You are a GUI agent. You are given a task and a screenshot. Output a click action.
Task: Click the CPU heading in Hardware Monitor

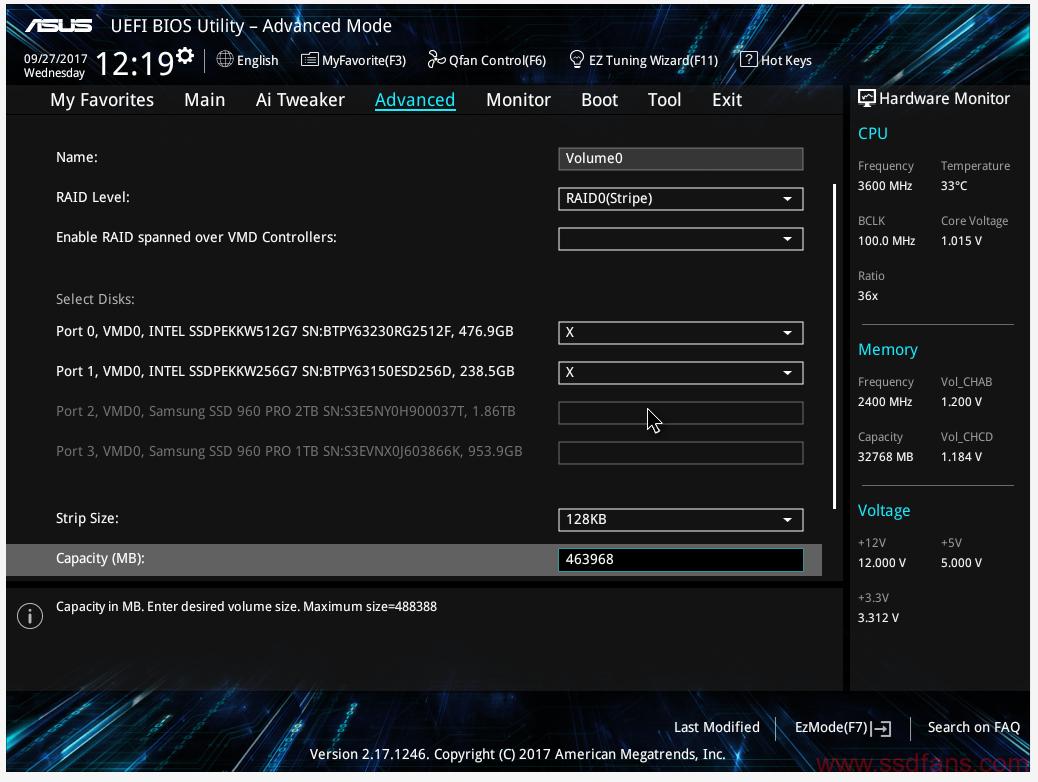coord(873,134)
